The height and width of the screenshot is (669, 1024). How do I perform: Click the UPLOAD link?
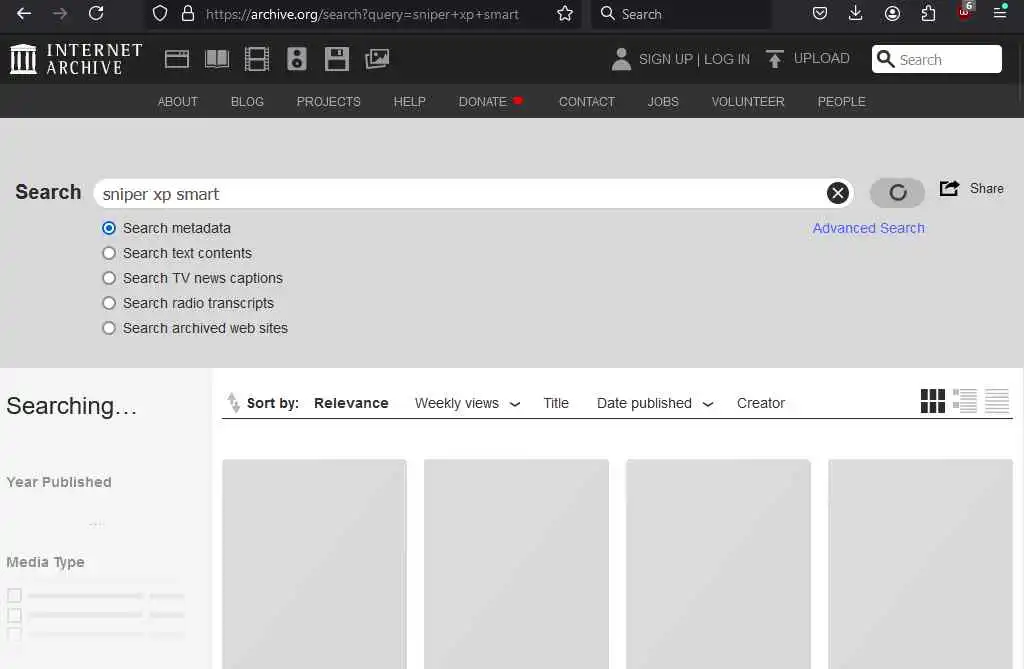coord(822,58)
